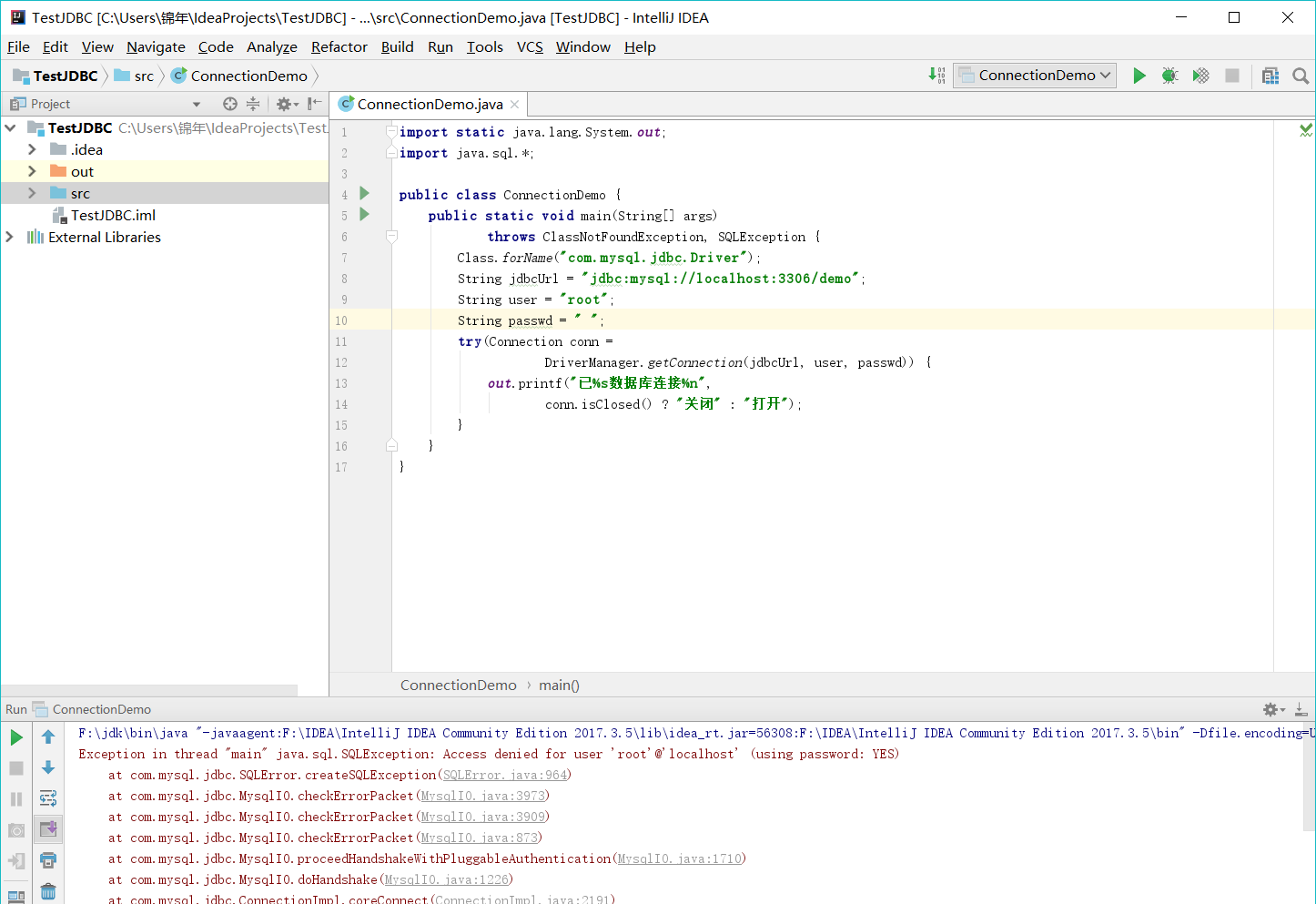Open Project Structure dialog icon
Image resolution: width=1316 pixels, height=904 pixels.
coord(1270,76)
